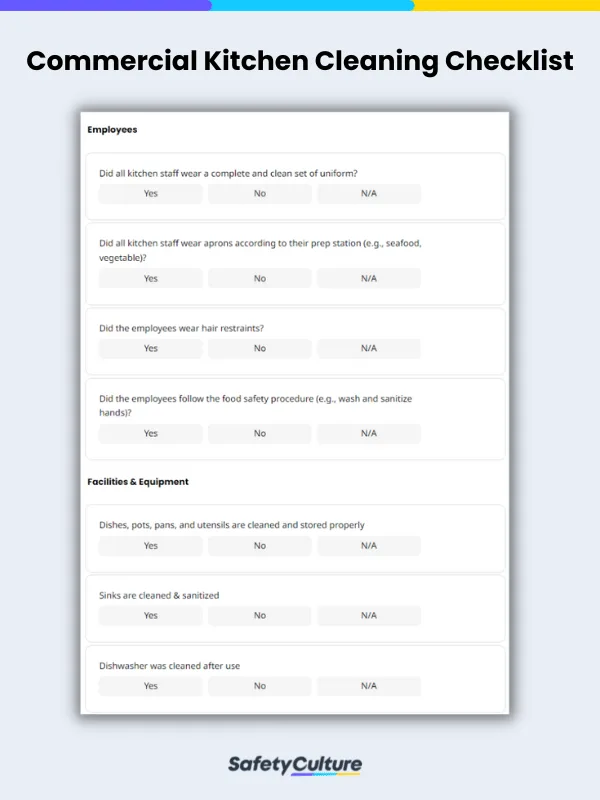Choose No for aprons by prep station
This screenshot has width=600, height=800.
(x=260, y=278)
